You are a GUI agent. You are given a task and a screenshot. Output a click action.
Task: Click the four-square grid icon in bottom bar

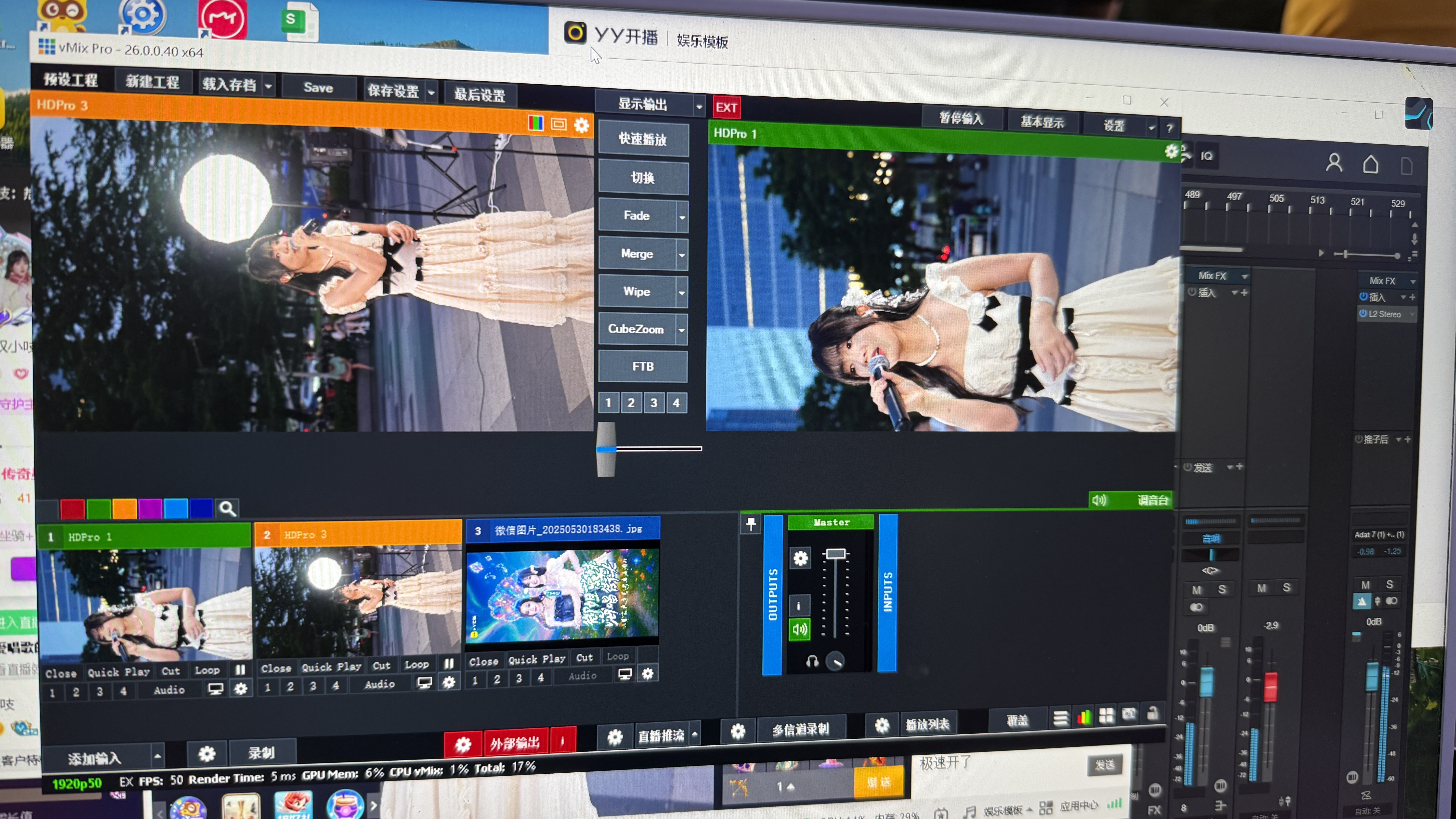pos(1106,716)
